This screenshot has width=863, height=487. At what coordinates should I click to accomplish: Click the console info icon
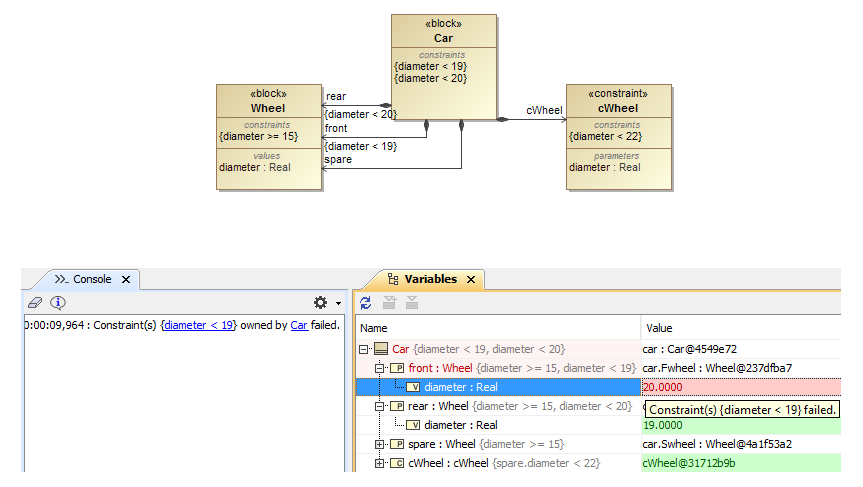58,302
